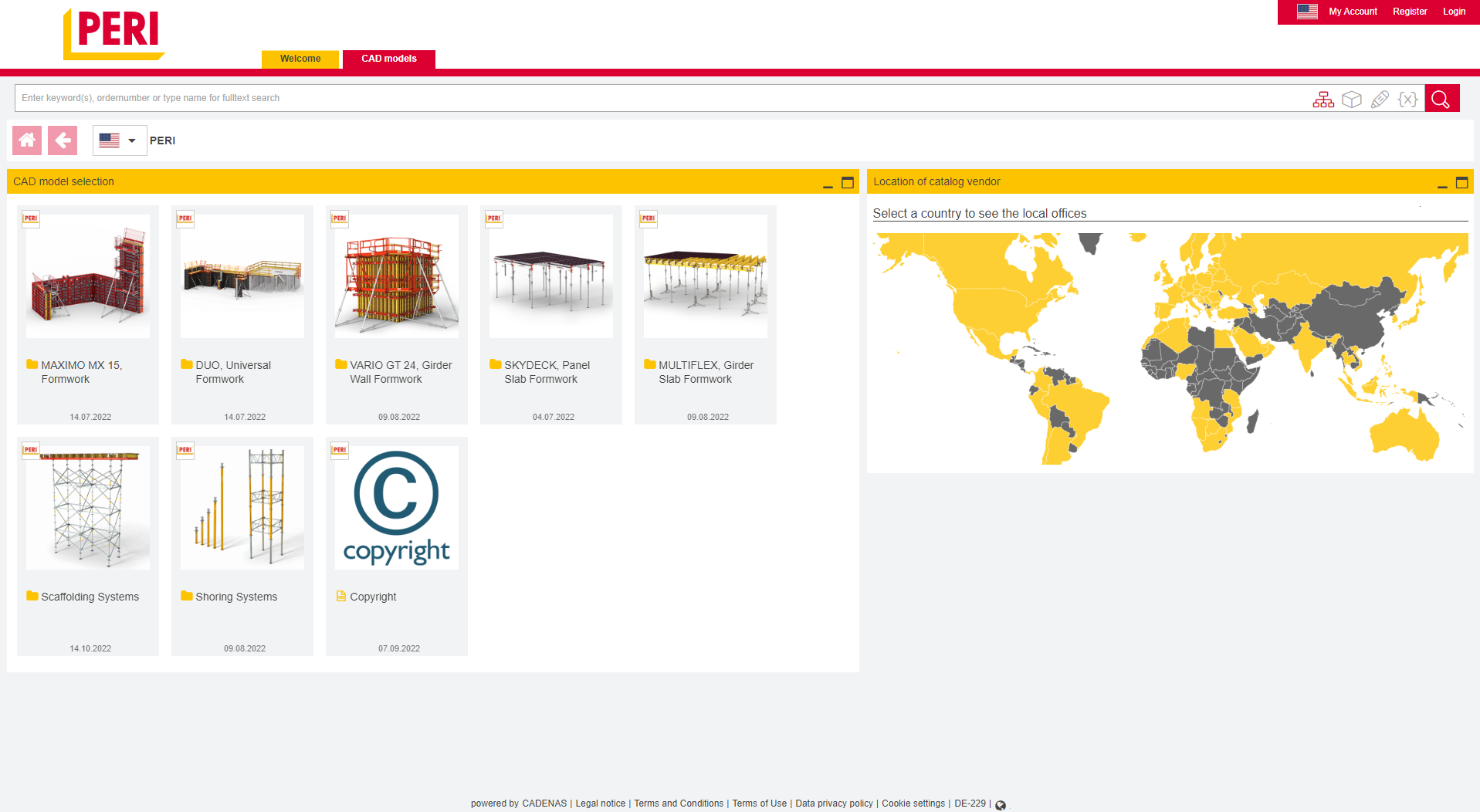Collapse the CAD model selection panel
This screenshot has width=1480, height=812.
click(x=828, y=183)
